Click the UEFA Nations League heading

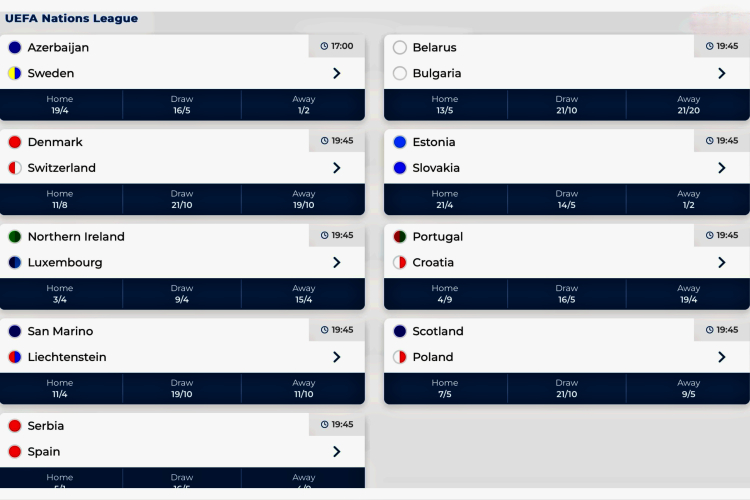point(72,18)
